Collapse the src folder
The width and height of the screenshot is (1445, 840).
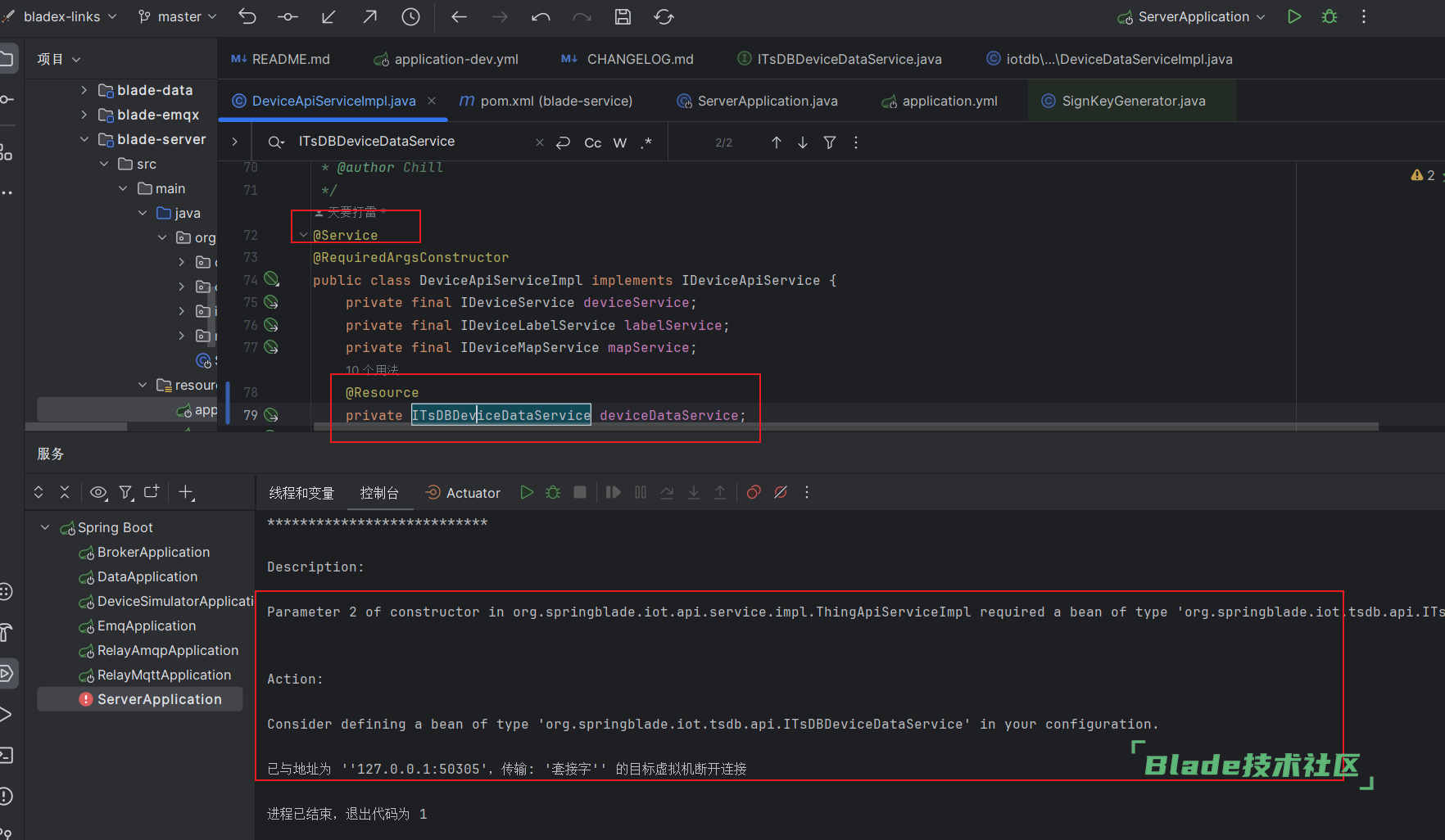104,164
